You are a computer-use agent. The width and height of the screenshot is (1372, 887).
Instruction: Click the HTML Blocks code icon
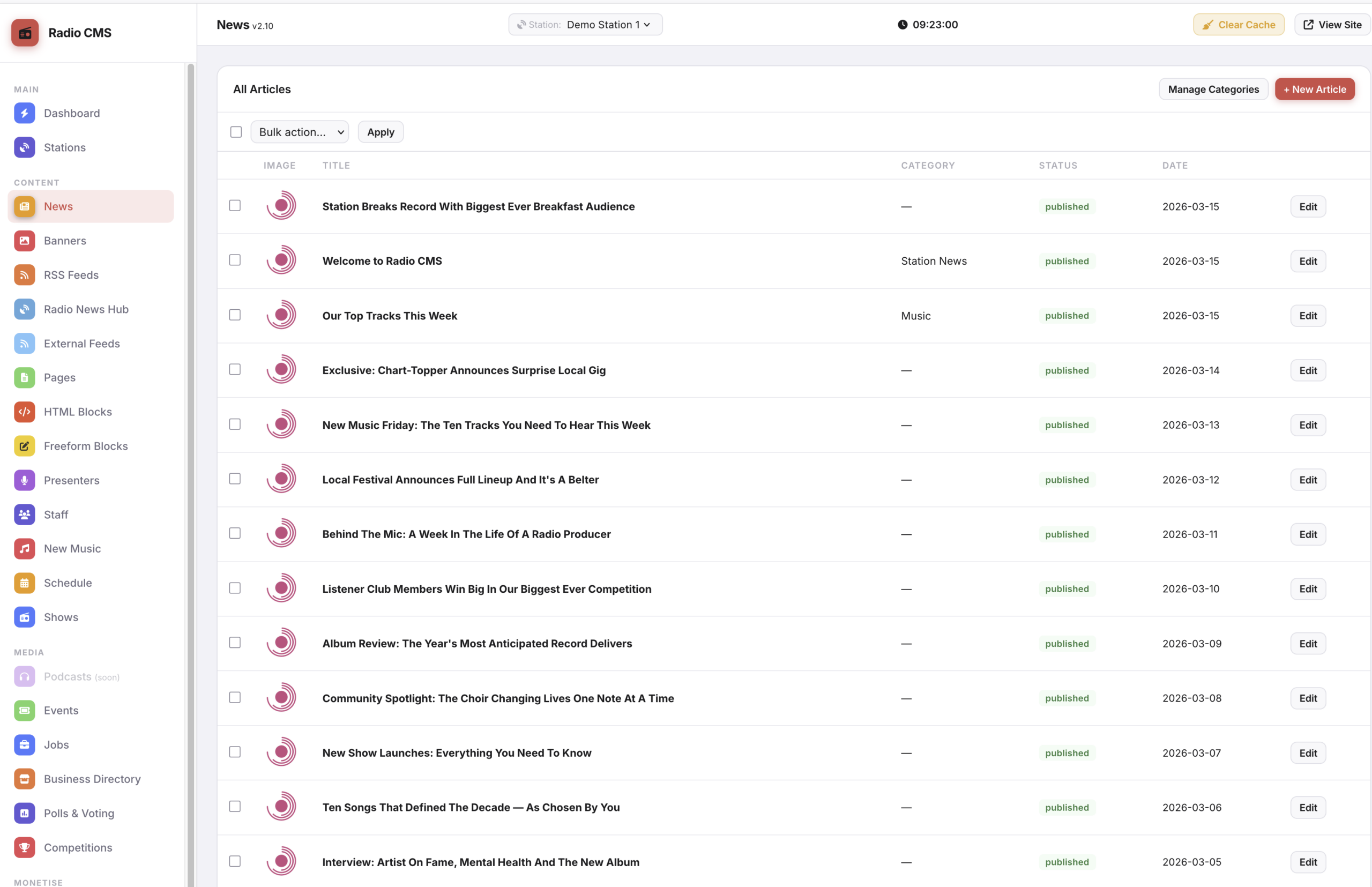click(x=24, y=412)
